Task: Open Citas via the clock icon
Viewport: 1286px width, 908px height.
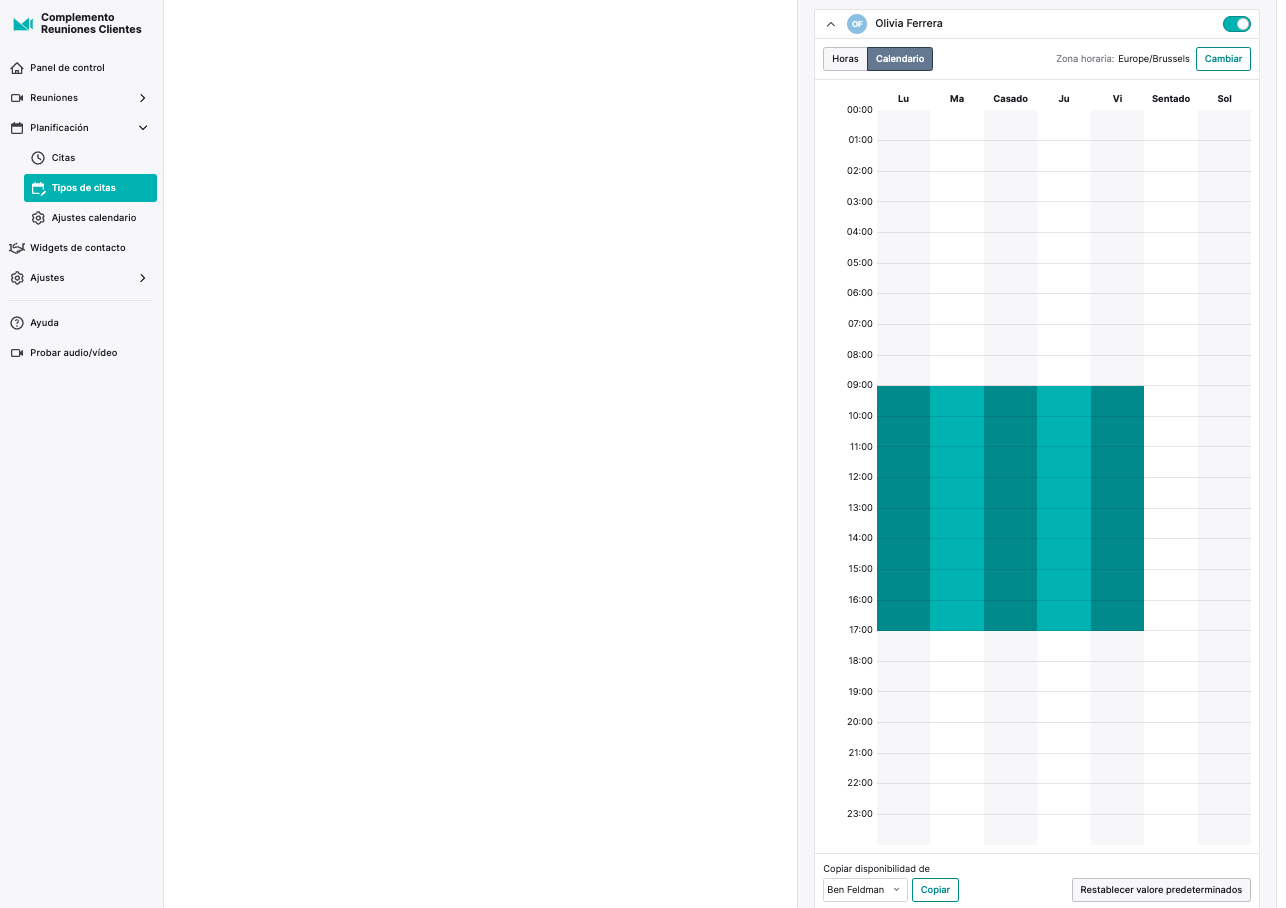Action: pyautogui.click(x=38, y=158)
